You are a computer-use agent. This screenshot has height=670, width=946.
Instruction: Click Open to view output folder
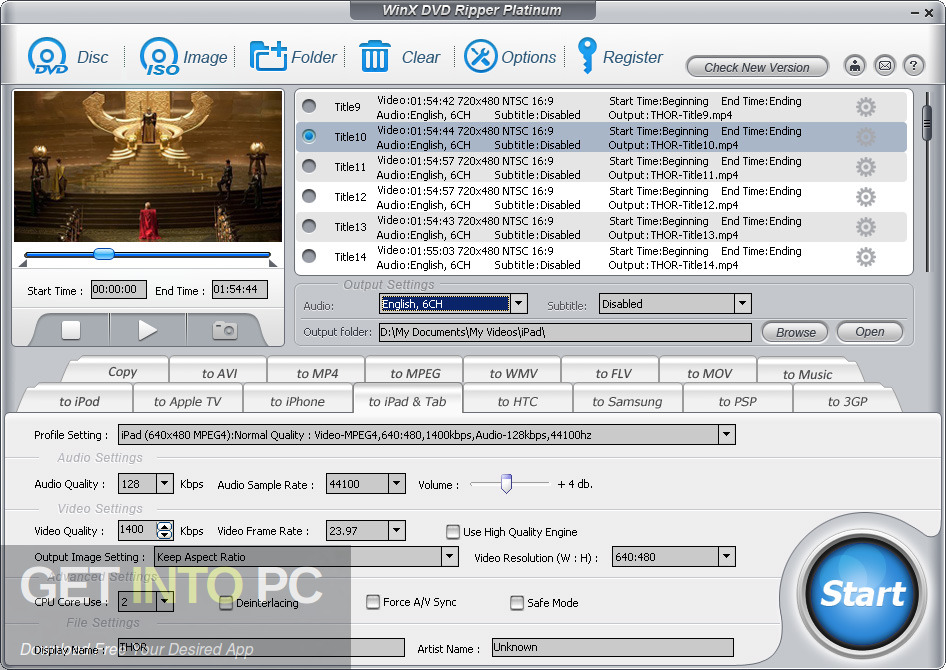(869, 332)
